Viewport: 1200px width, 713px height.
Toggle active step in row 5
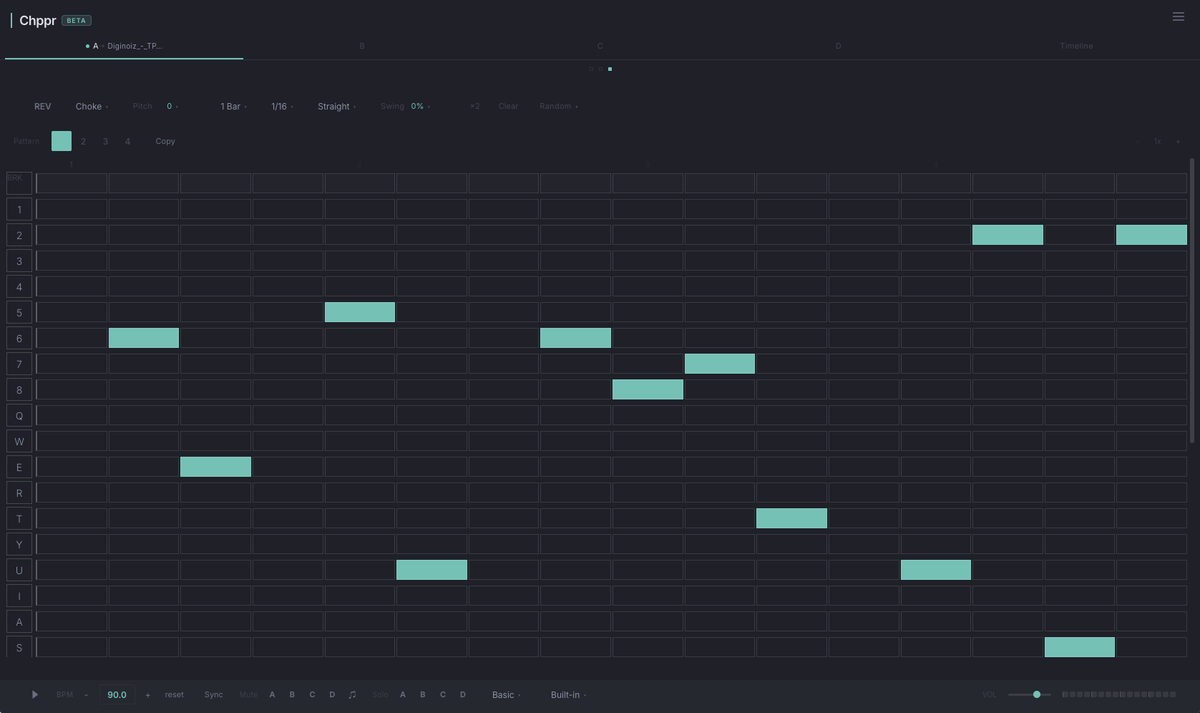[360, 312]
